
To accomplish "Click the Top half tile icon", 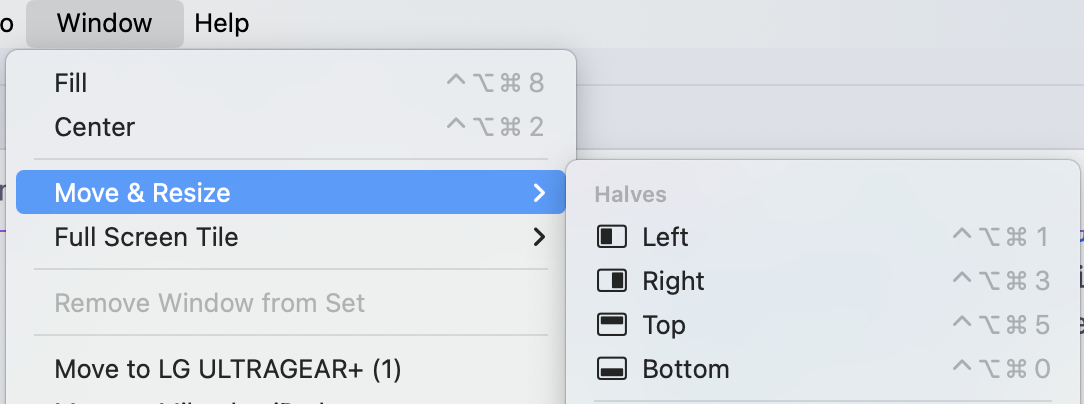I will coord(611,325).
